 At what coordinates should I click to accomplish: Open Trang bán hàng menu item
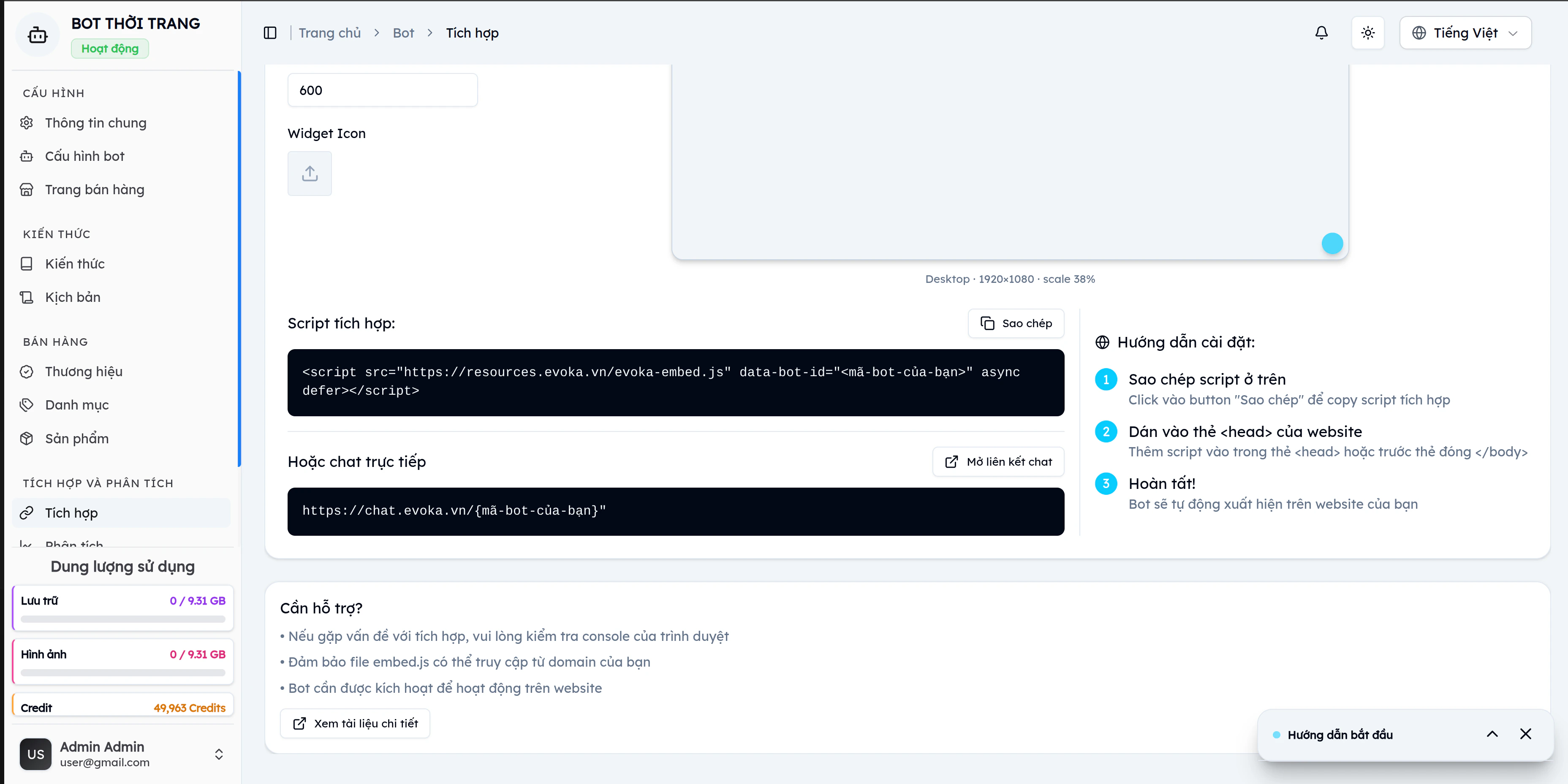pyautogui.click(x=121, y=190)
